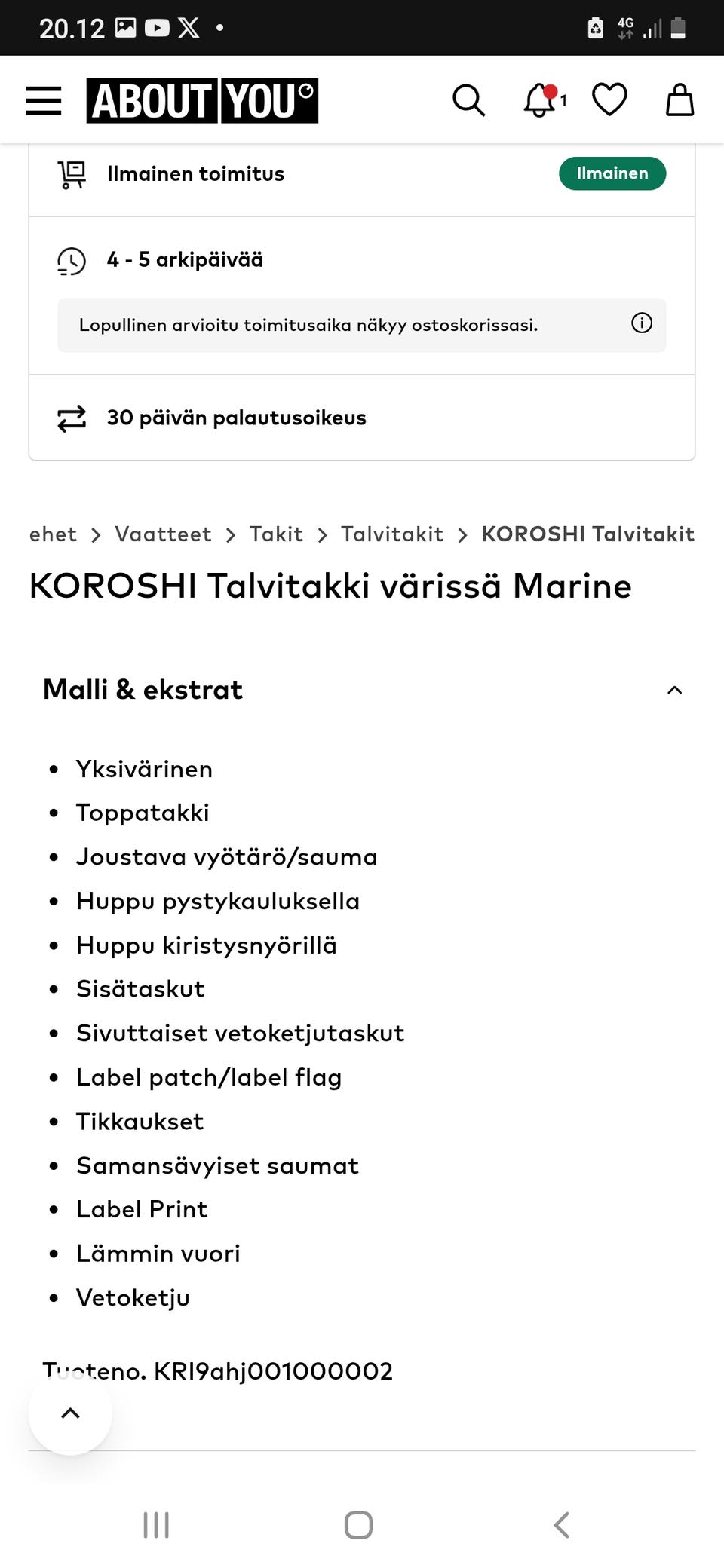
Task: Open the Talvitakit breadcrumb category
Action: [x=391, y=534]
